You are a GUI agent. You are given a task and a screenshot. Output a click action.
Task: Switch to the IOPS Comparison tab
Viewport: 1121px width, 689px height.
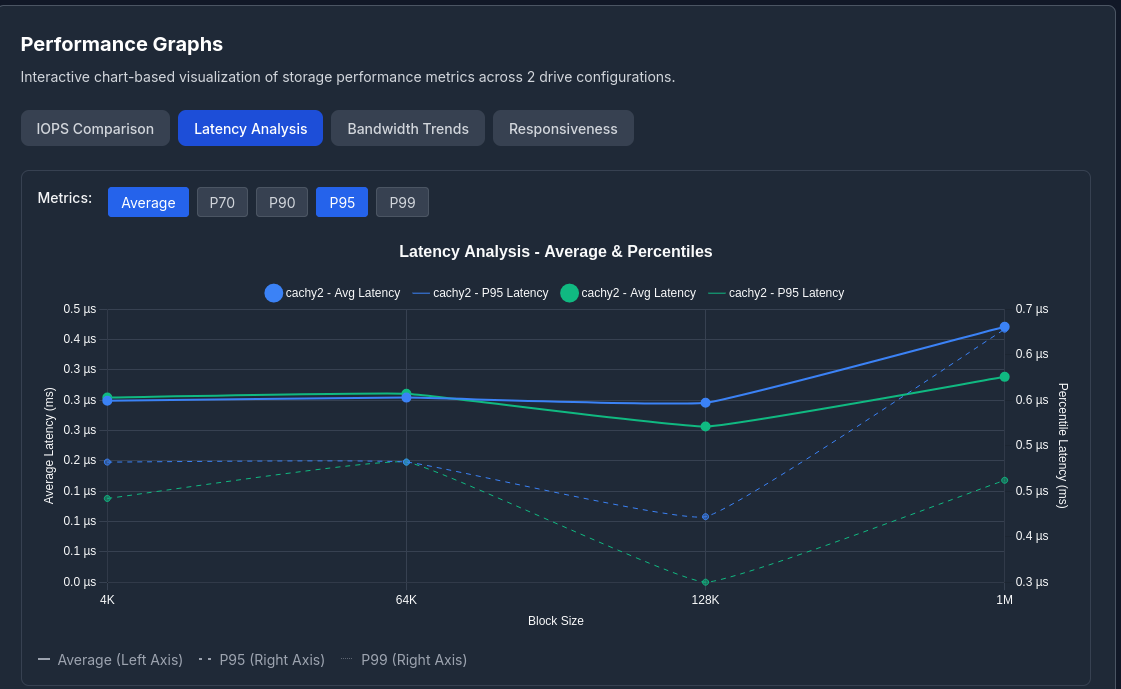(x=95, y=128)
